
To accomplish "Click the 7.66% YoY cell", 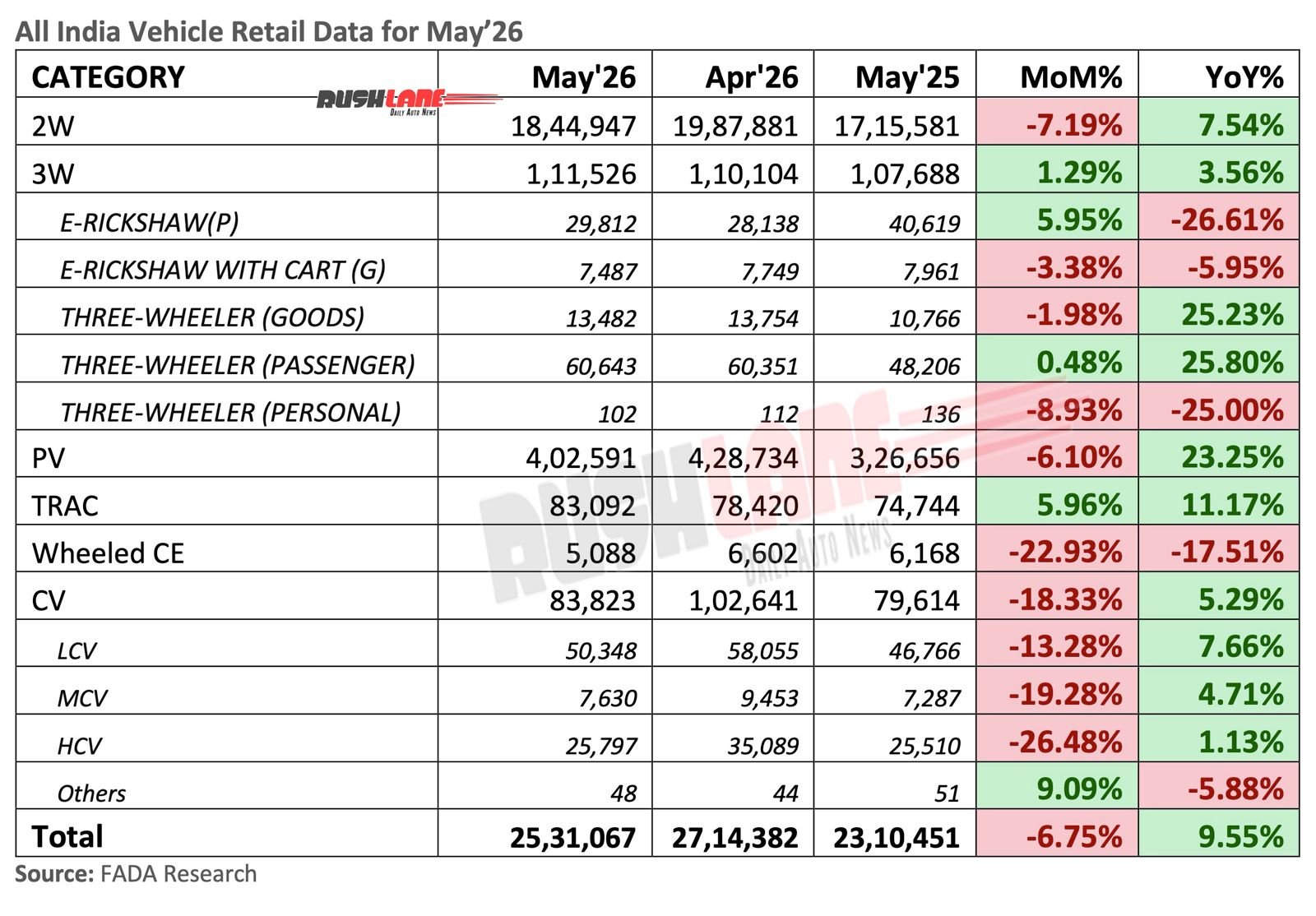I will tap(1219, 645).
